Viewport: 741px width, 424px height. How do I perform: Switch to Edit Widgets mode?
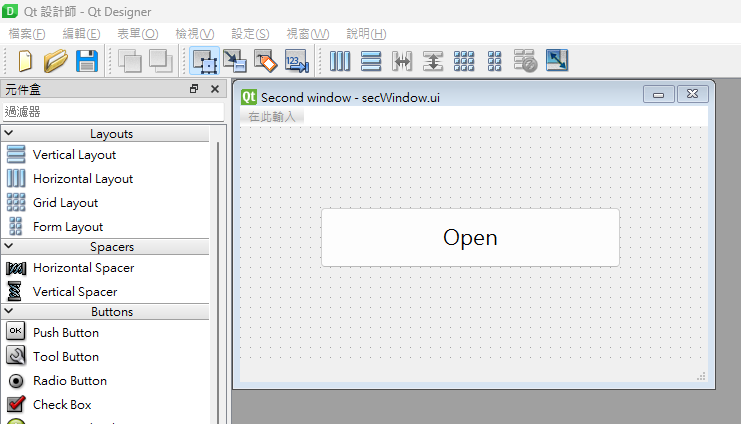pyautogui.click(x=205, y=61)
